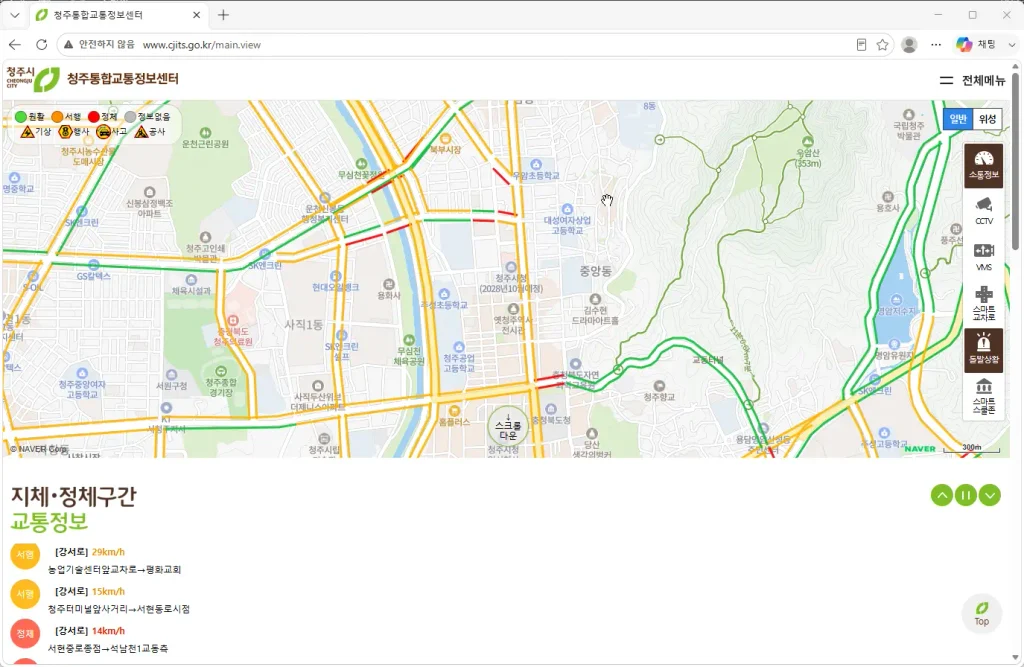Screen dimensions: 1024x667
Task: Click the 청주통합교통정보센터 logo link
Action: click(92, 79)
